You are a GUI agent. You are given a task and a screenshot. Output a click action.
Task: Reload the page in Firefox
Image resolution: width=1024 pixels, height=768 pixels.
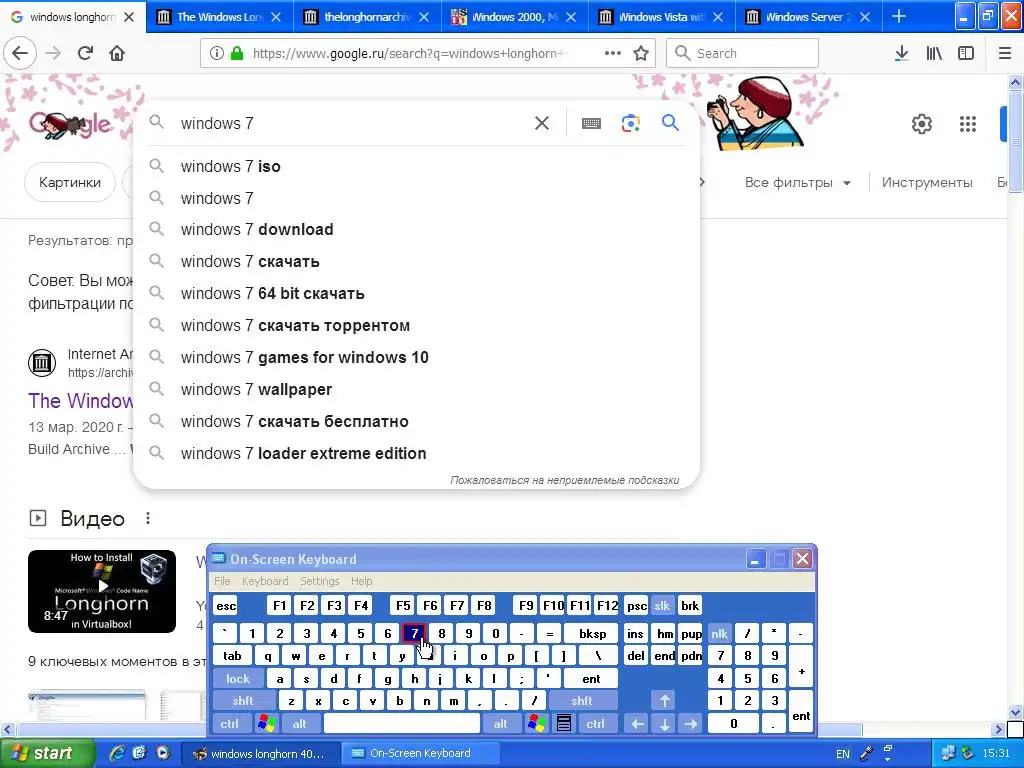[x=85, y=53]
